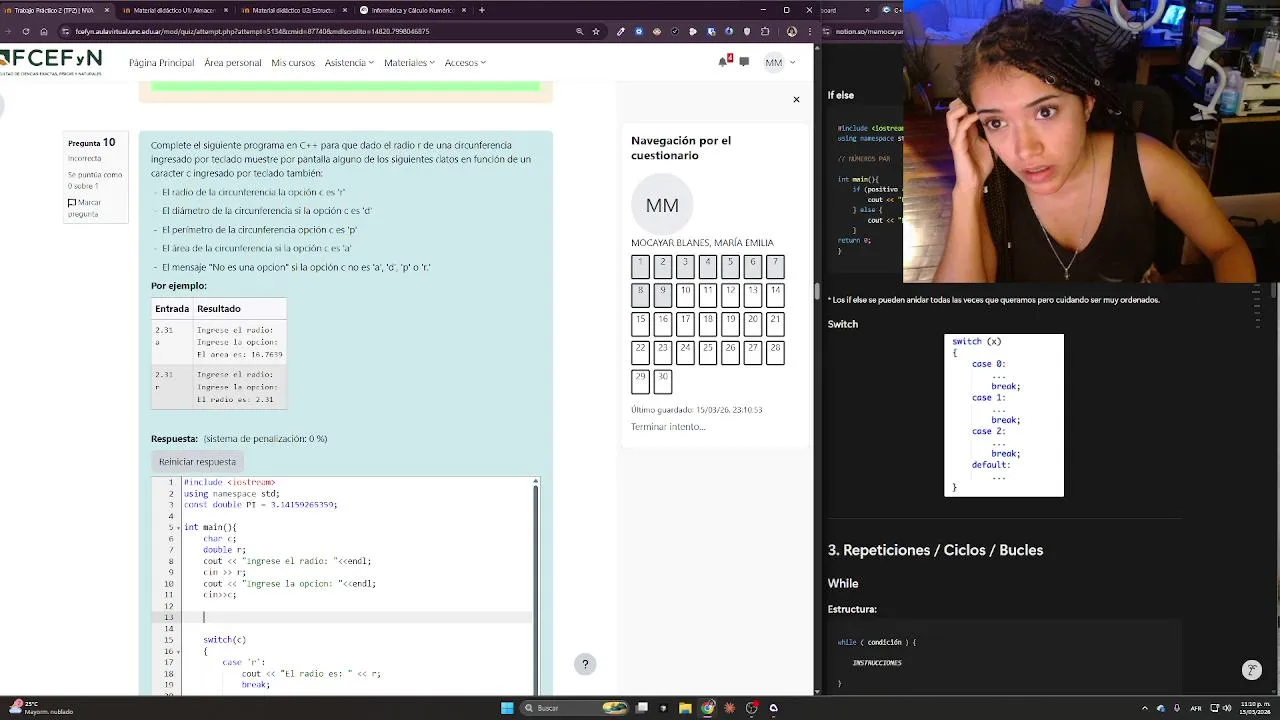1280x720 pixels.
Task: Click the round floating button in Notion window
Action: pyautogui.click(x=1251, y=670)
